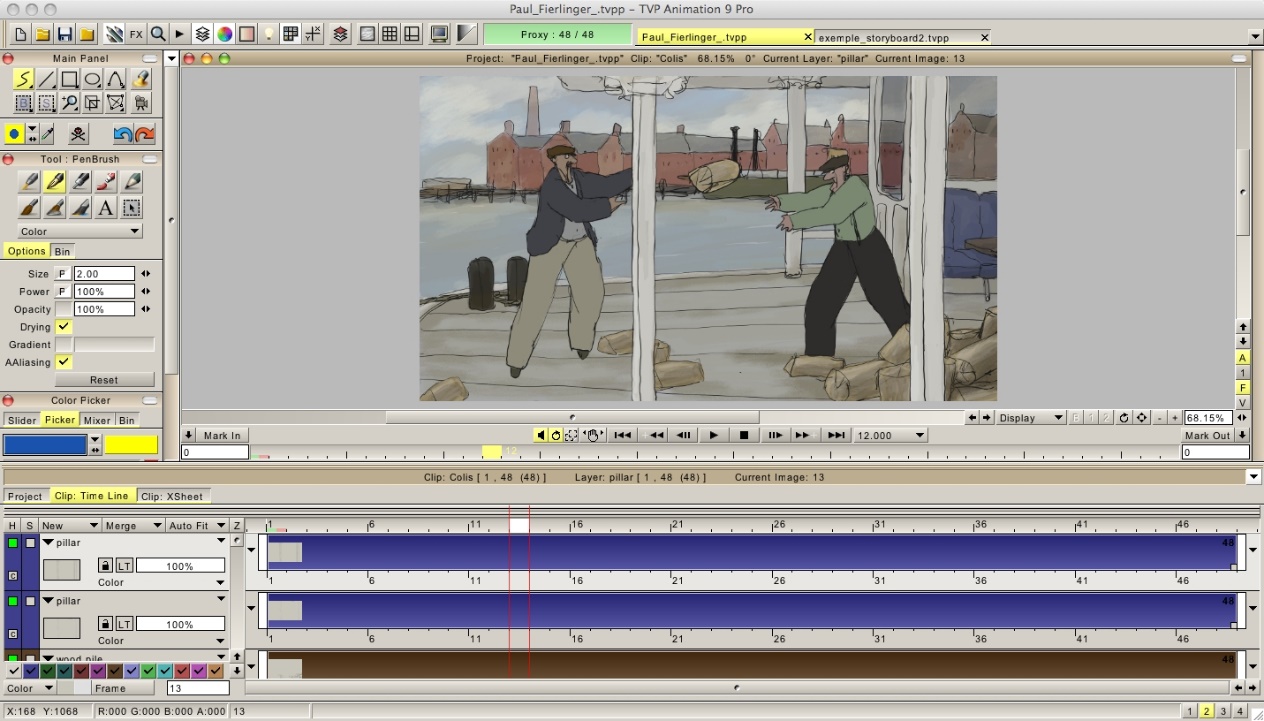Create a new project from top toolbar
The height and width of the screenshot is (721, 1264).
21,34
